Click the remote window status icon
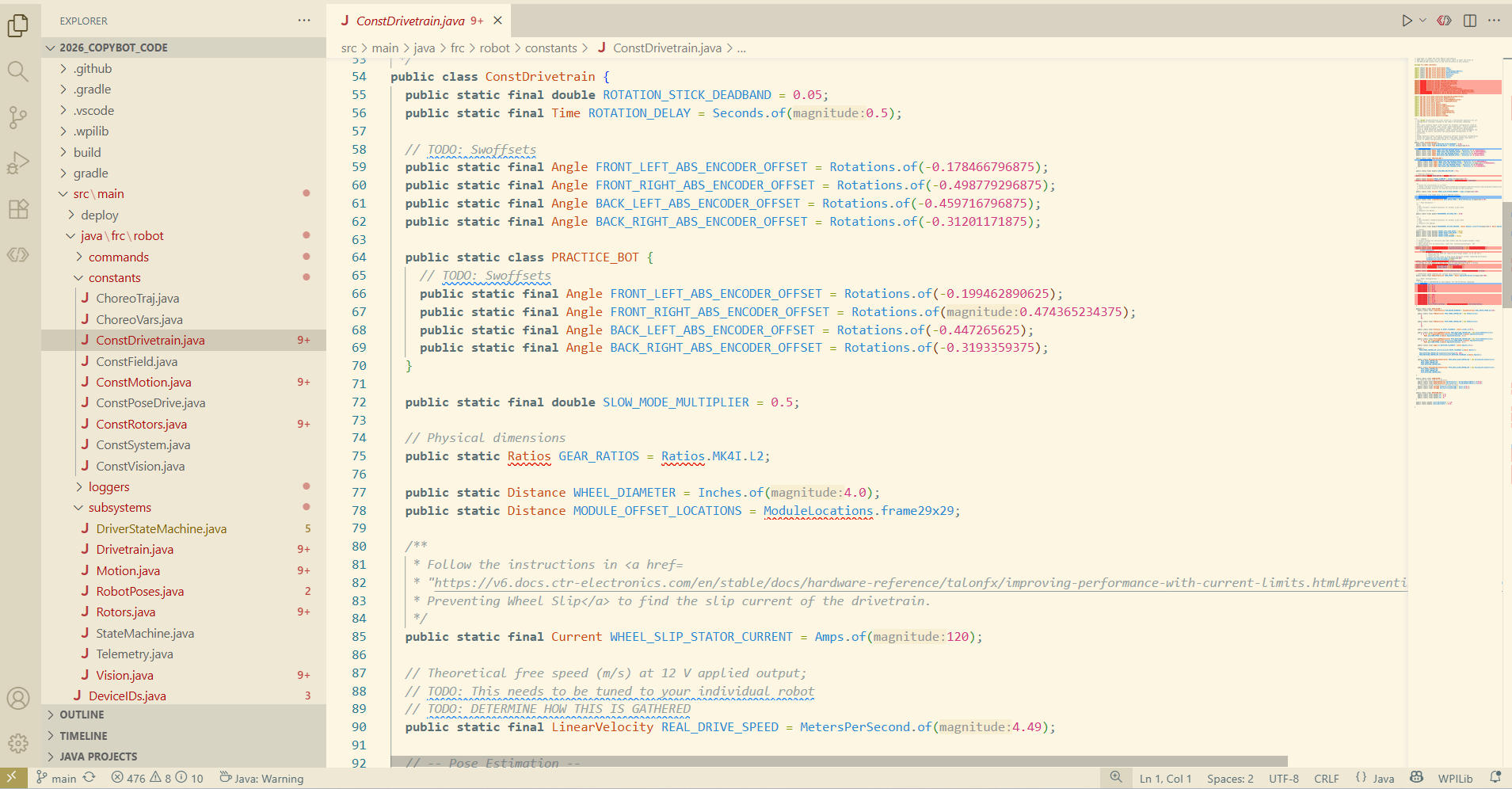1512x789 pixels. 13,778
